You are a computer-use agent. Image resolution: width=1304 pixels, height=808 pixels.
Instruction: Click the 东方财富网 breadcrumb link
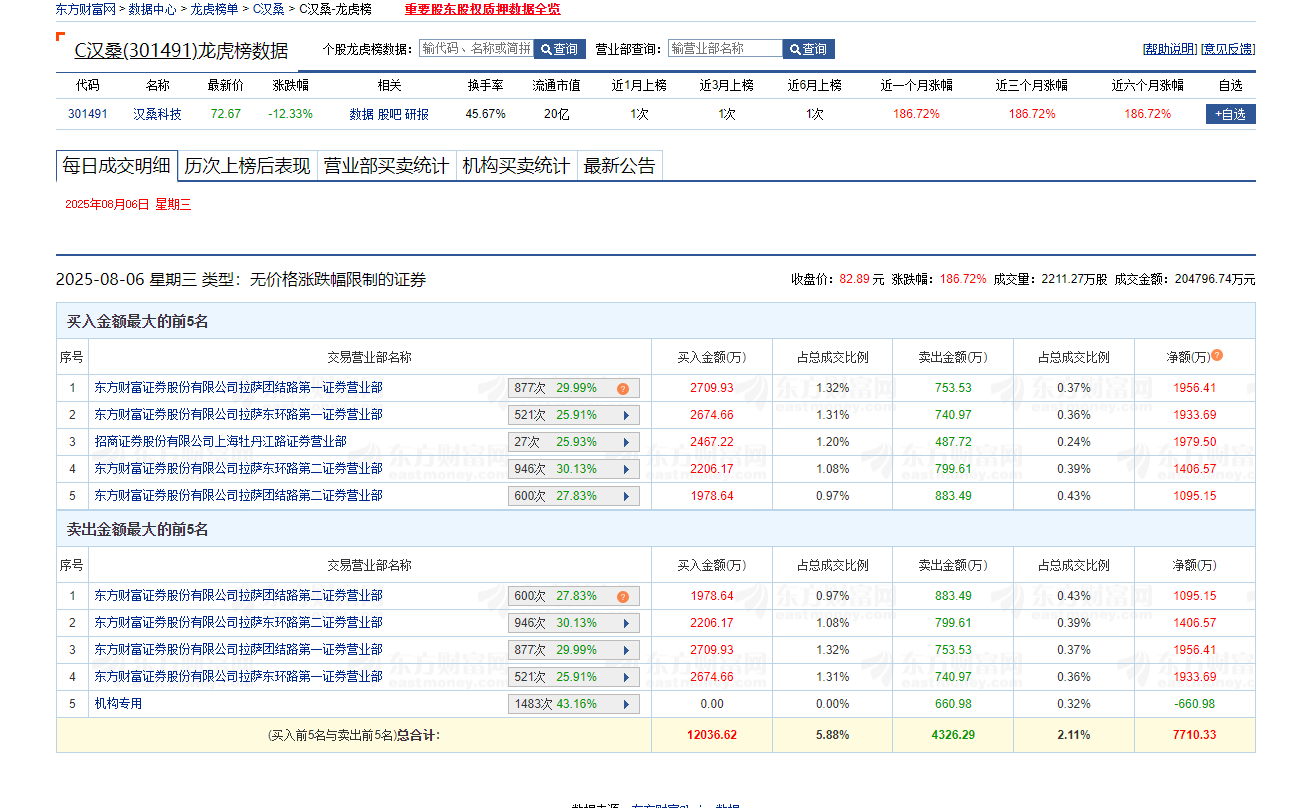86,9
